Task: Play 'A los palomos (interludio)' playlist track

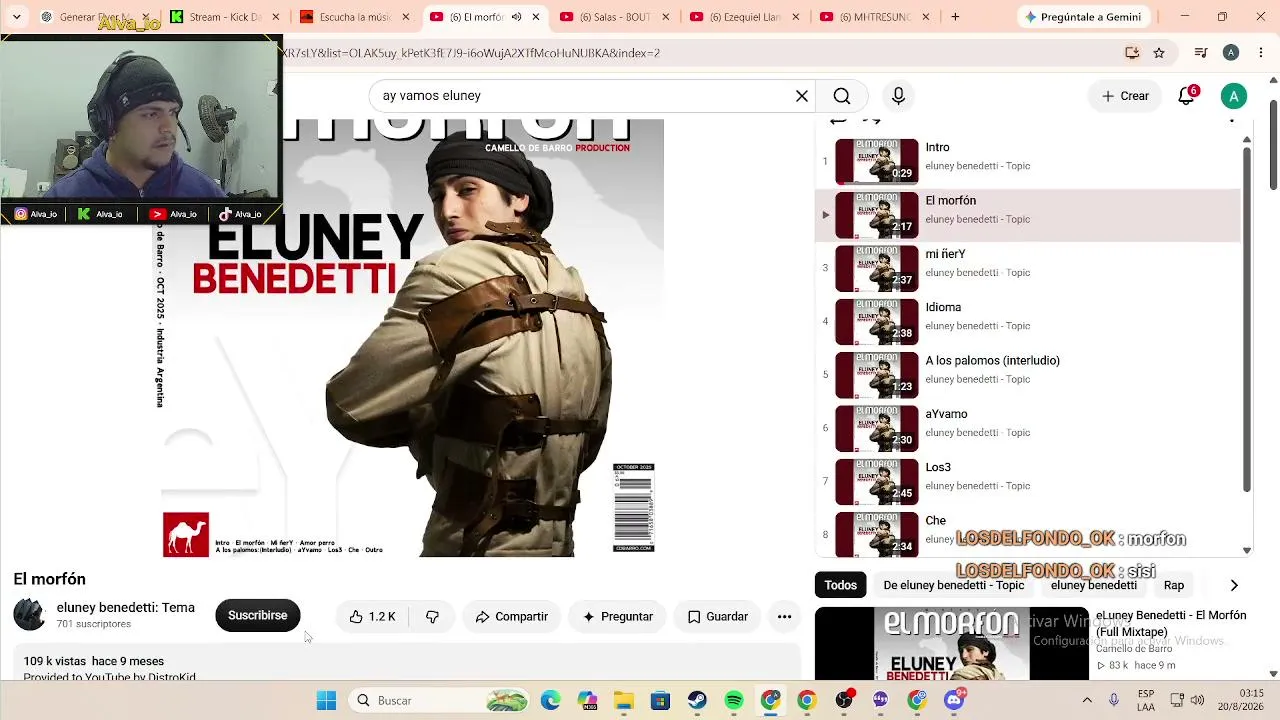Action: point(1028,374)
